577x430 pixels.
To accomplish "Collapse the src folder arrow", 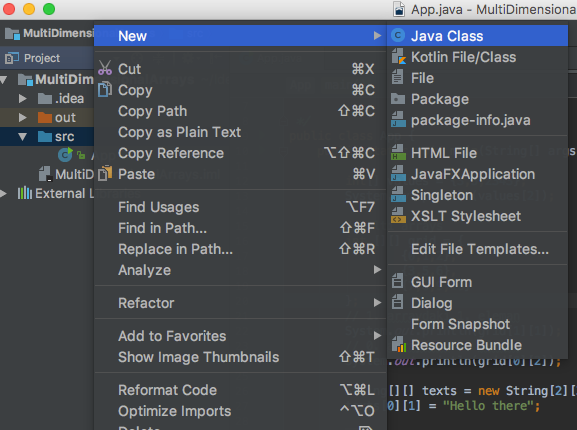I will (x=22, y=137).
